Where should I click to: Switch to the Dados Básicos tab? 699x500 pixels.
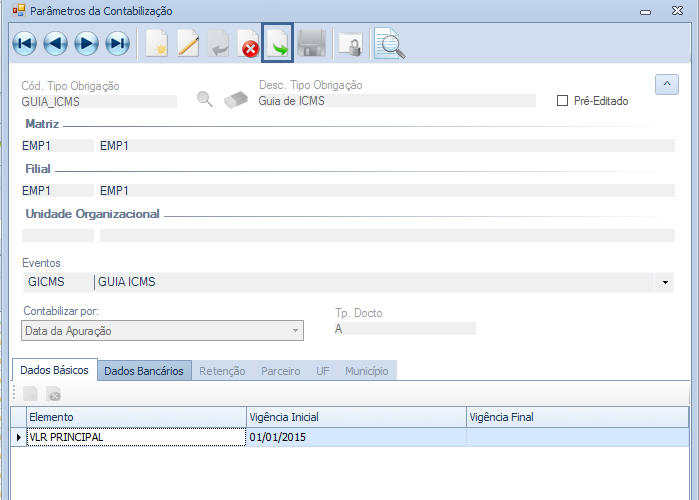click(54, 370)
